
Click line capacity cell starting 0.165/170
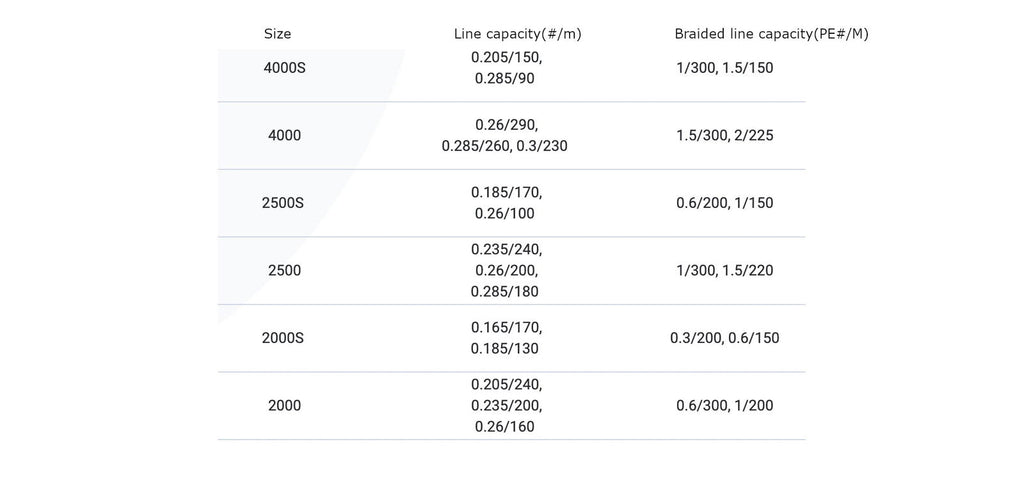tap(506, 338)
